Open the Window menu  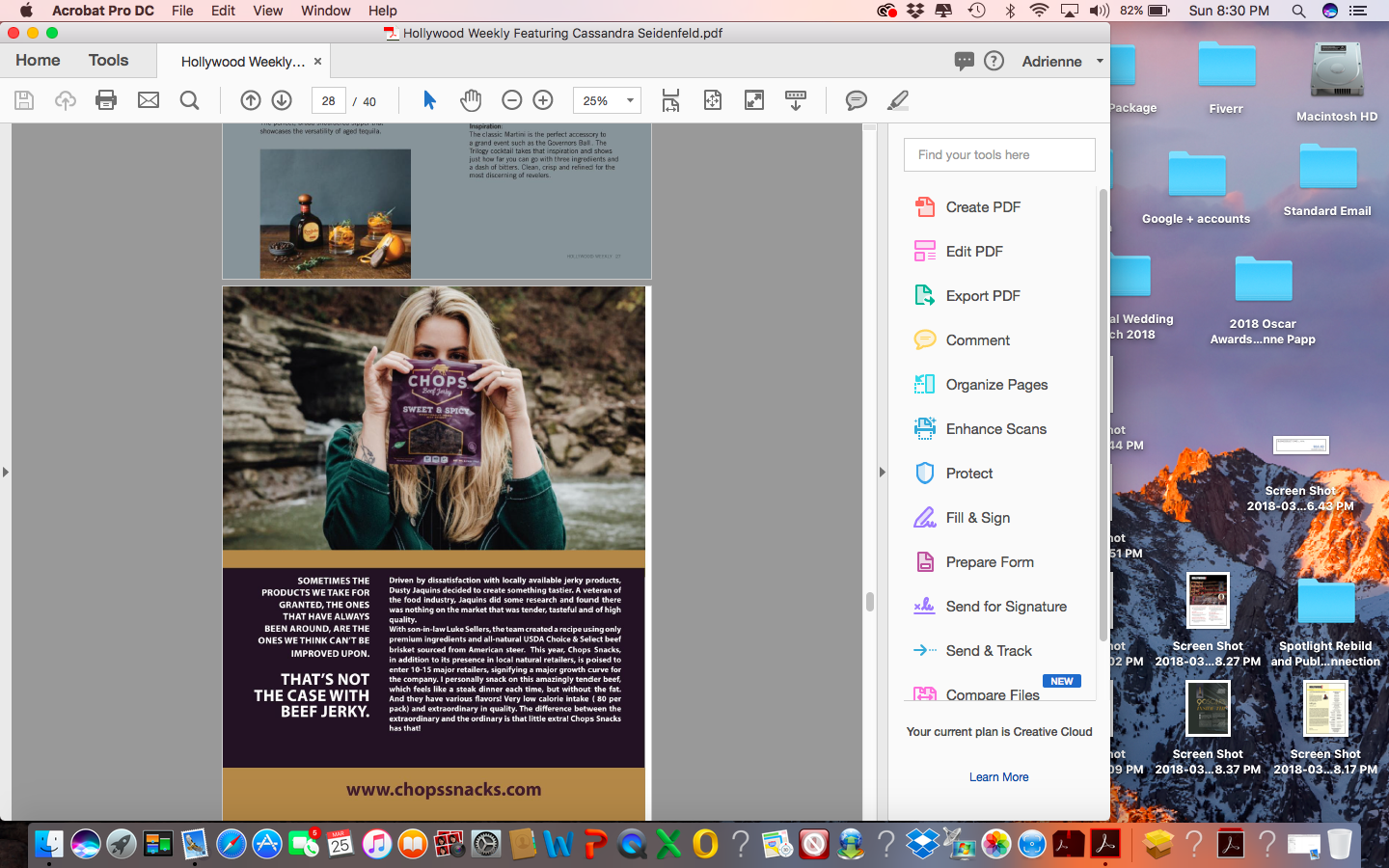(x=326, y=11)
